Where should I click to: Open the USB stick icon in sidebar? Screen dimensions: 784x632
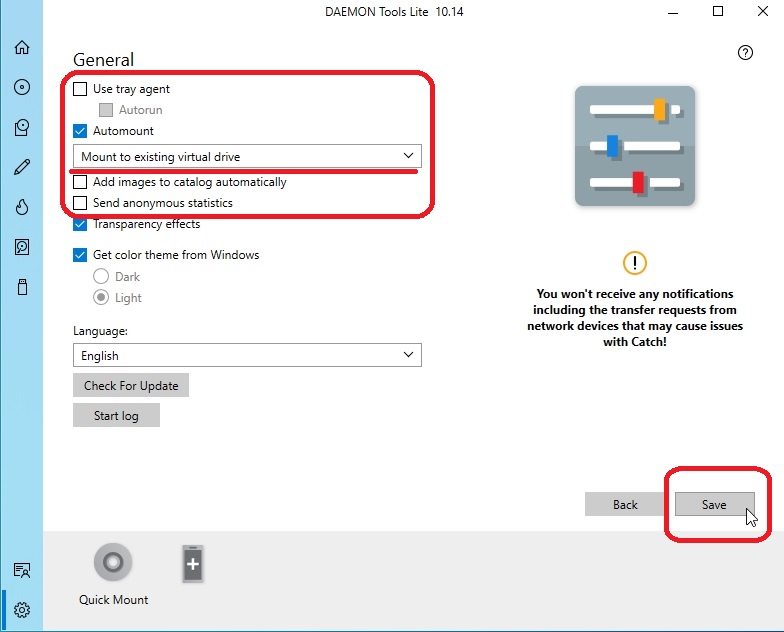pos(22,287)
